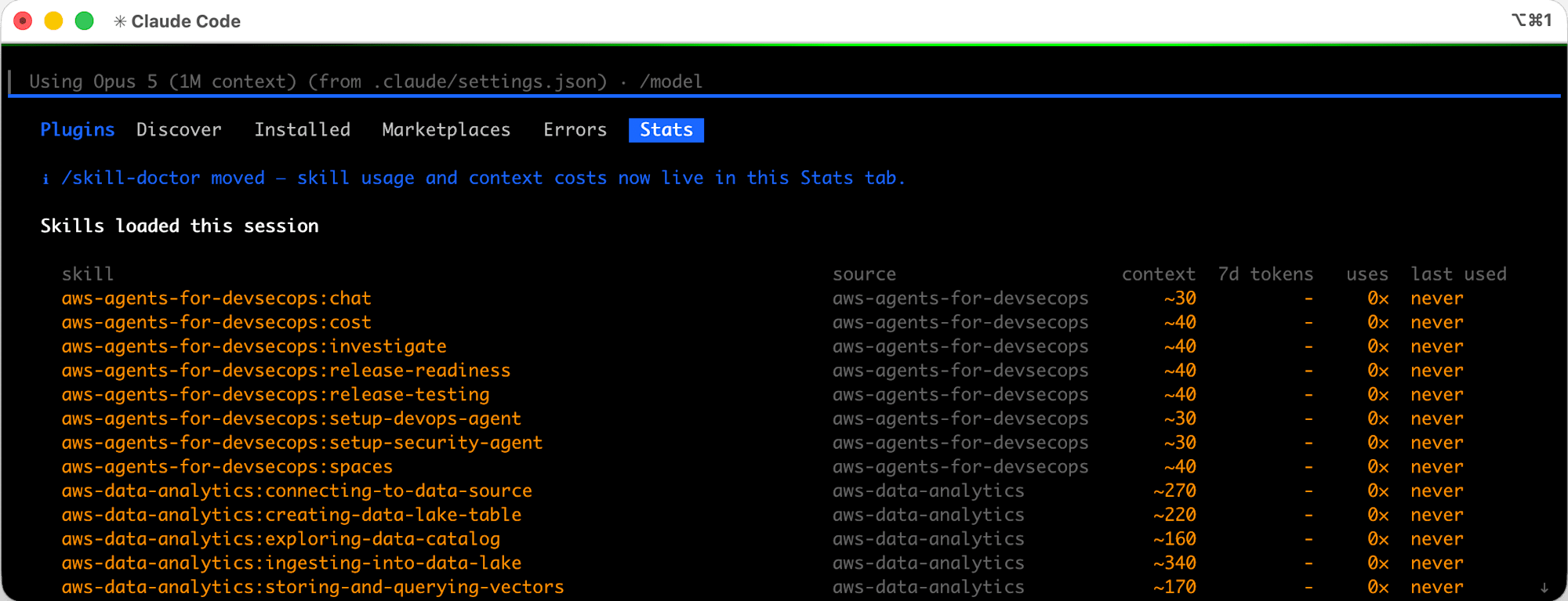Click the source cell in the release-readiness row
1568x601 pixels.
click(960, 371)
